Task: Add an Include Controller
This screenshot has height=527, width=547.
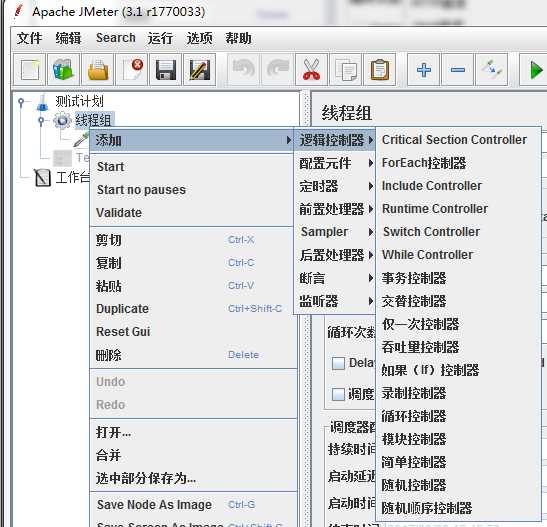Action: [458, 186]
